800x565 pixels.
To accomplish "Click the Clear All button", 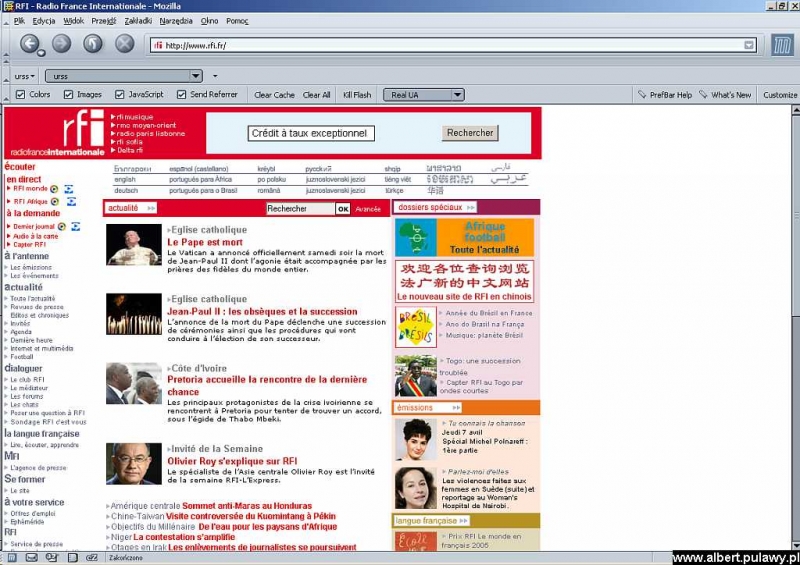I will [316, 95].
